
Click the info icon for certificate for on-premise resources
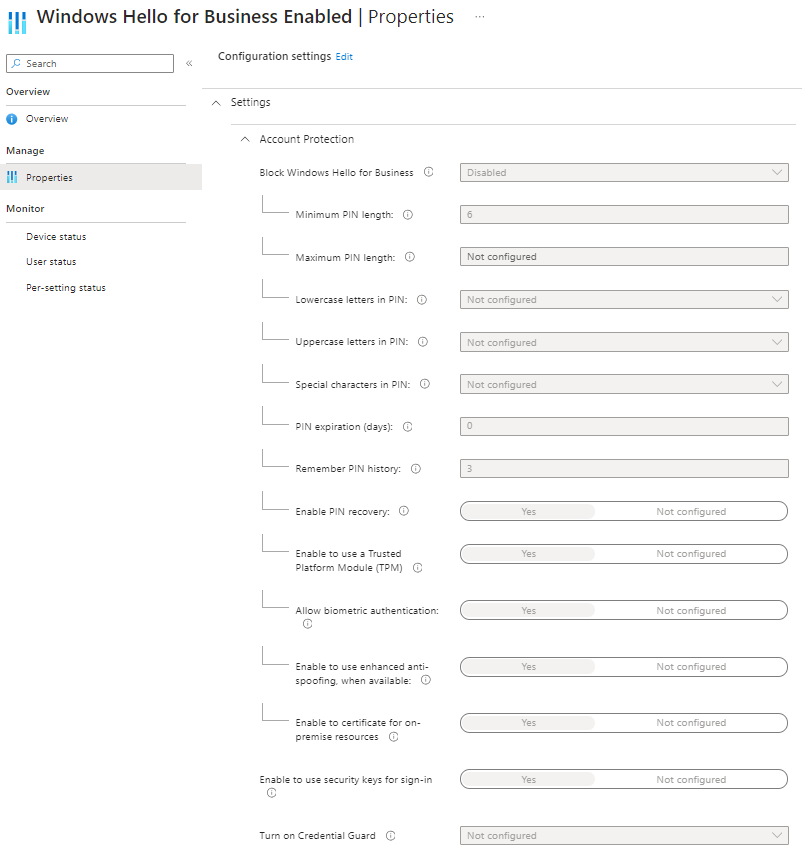pos(393,737)
